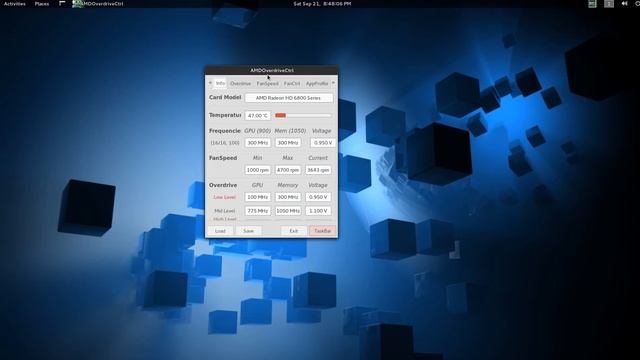Switch to the Overdrive tab

[x=240, y=83]
